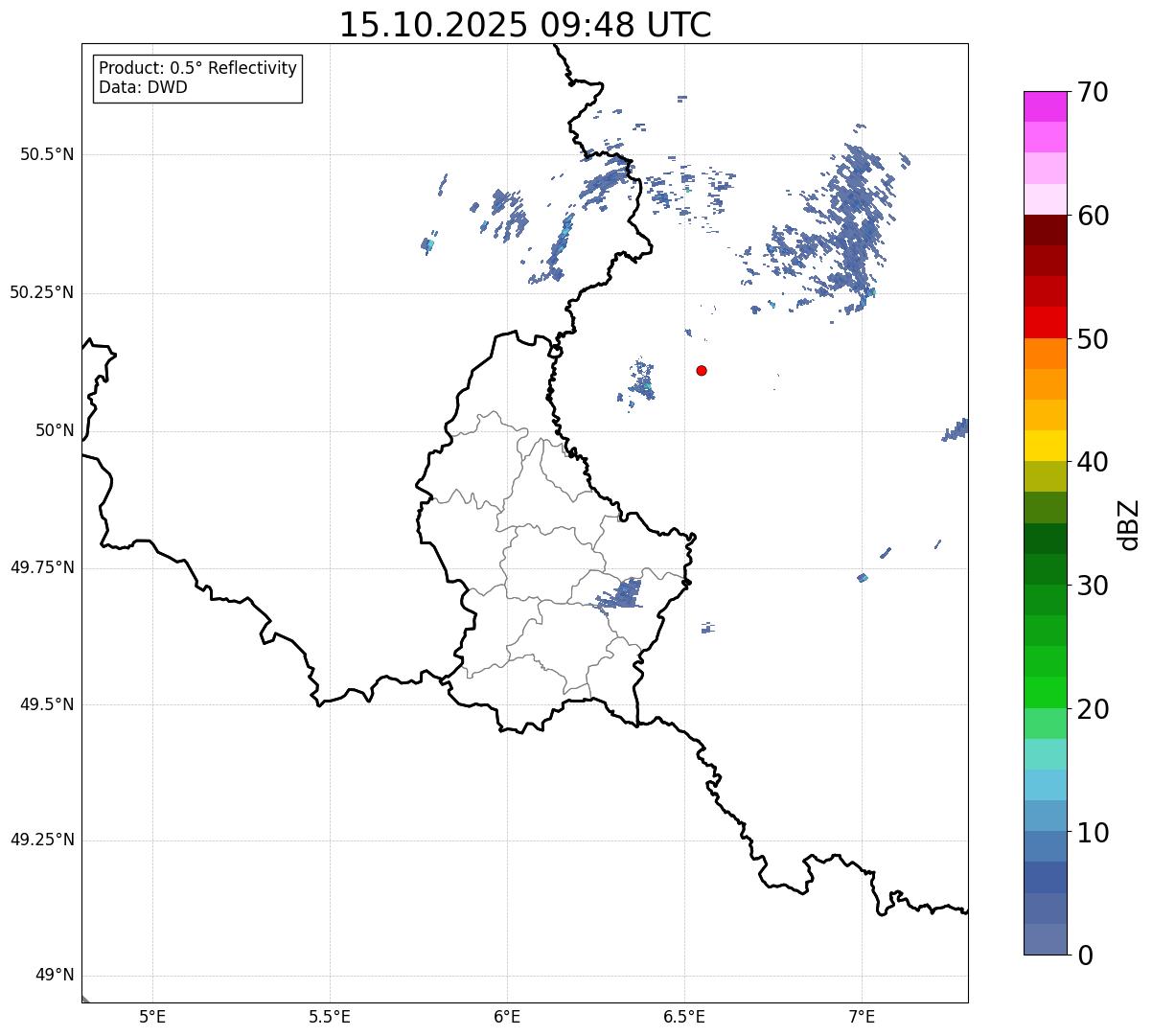The height and width of the screenshot is (1036, 1152).
Task: Click the olive colorbar swatch below 40
Action: [1046, 477]
